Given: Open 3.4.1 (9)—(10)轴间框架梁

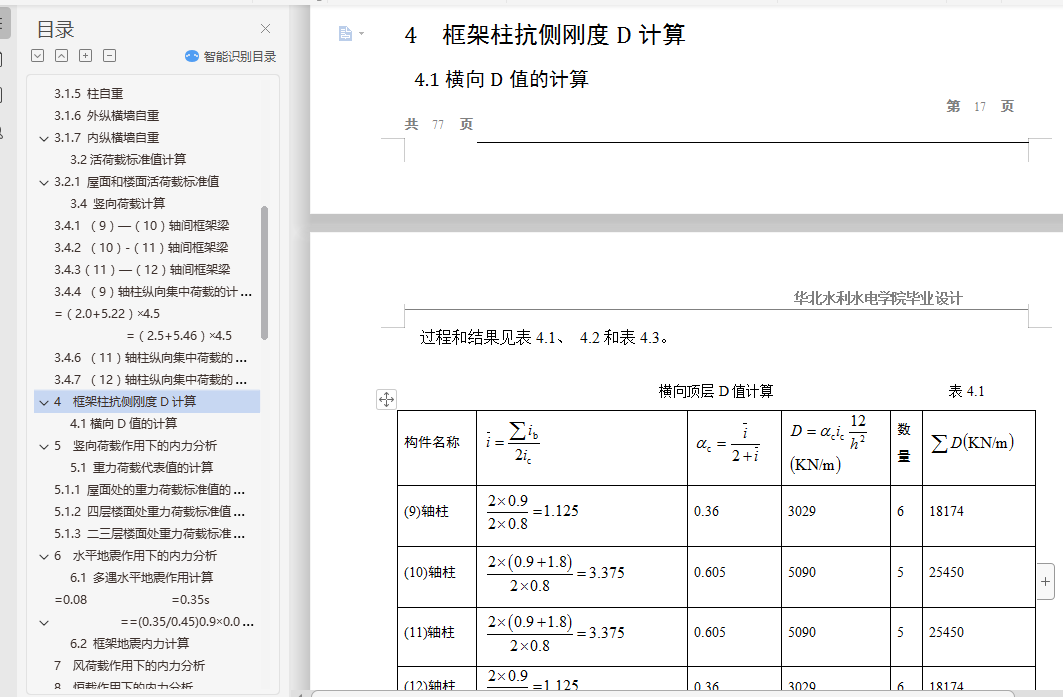Looking at the screenshot, I should pos(142,225).
